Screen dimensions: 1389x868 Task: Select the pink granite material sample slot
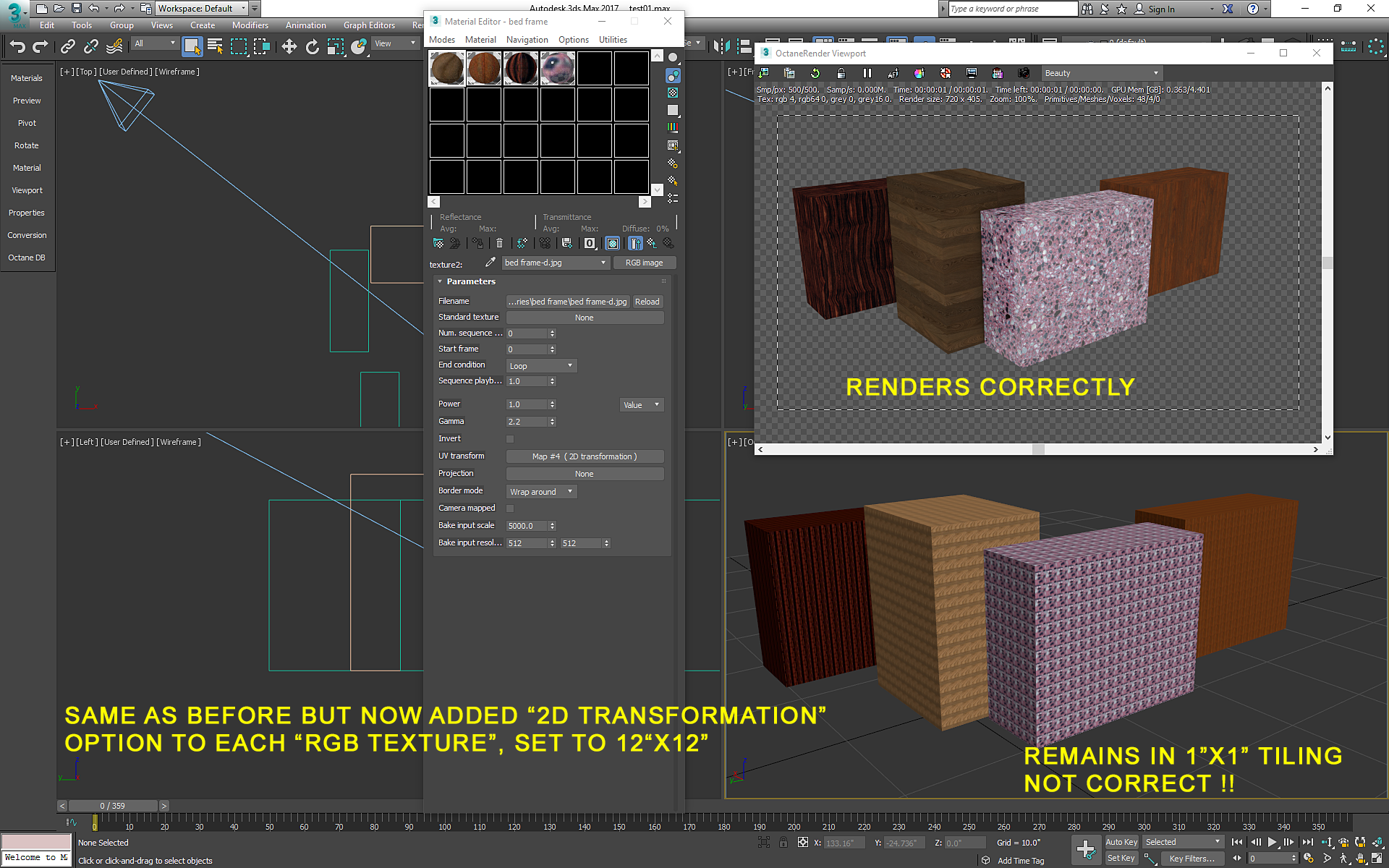[x=558, y=69]
